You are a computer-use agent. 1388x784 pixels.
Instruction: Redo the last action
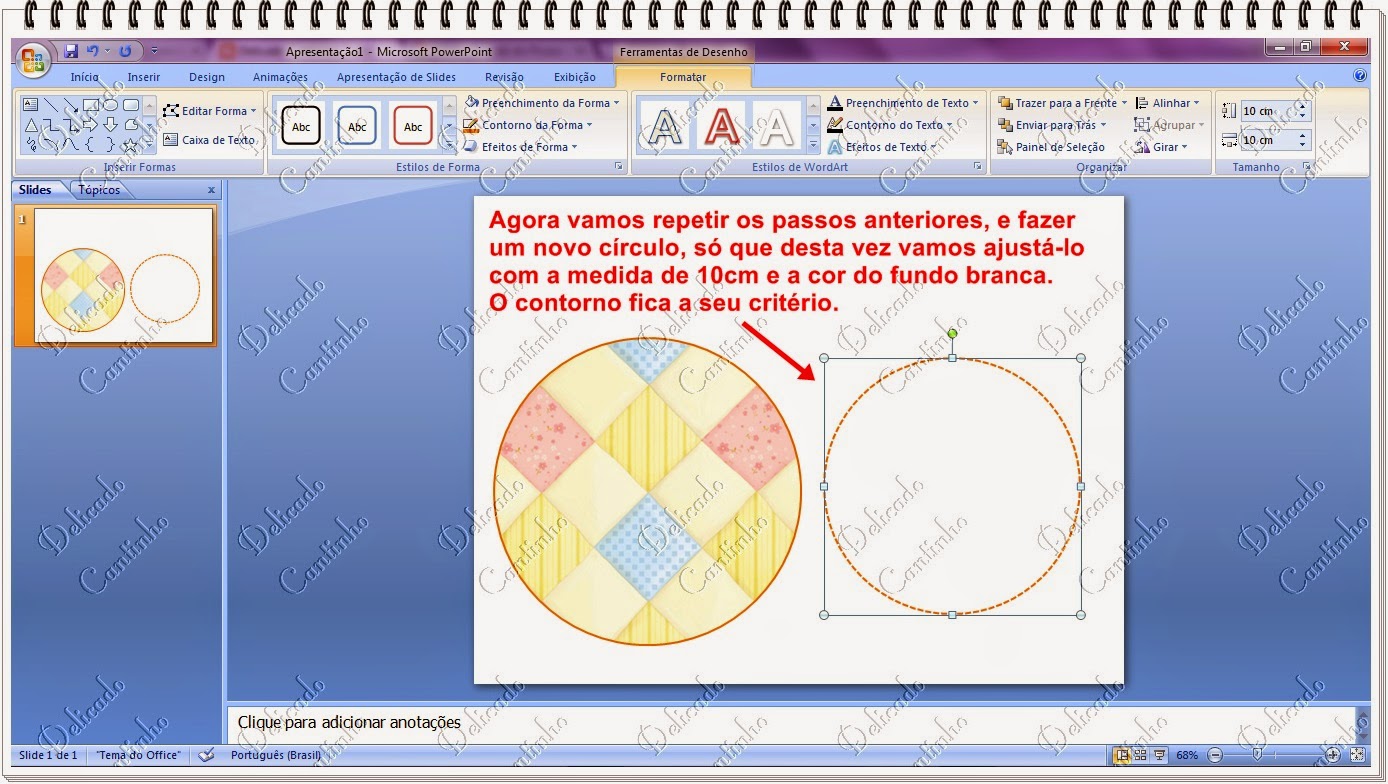pos(125,51)
